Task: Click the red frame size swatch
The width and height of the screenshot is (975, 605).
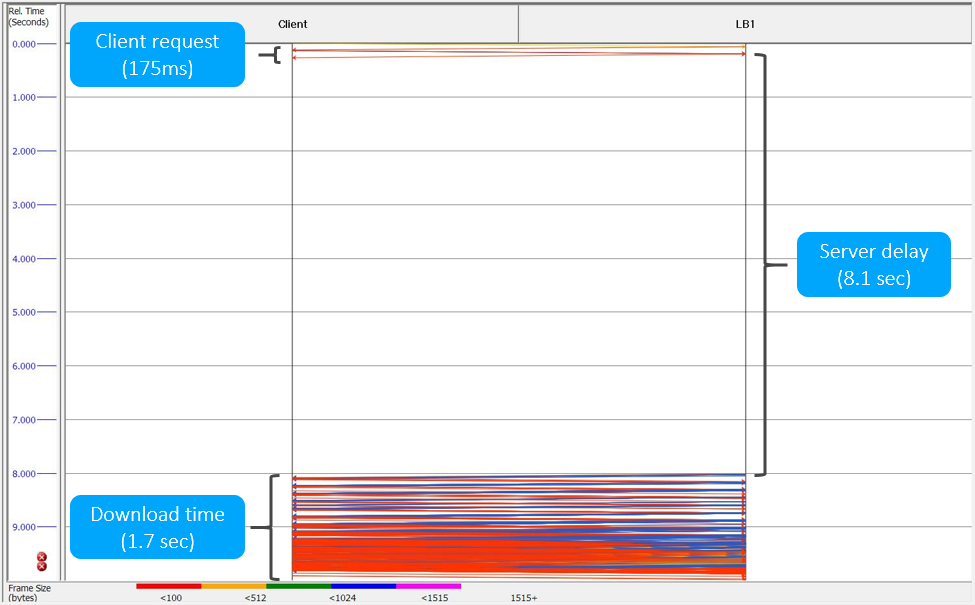Action: tap(169, 586)
